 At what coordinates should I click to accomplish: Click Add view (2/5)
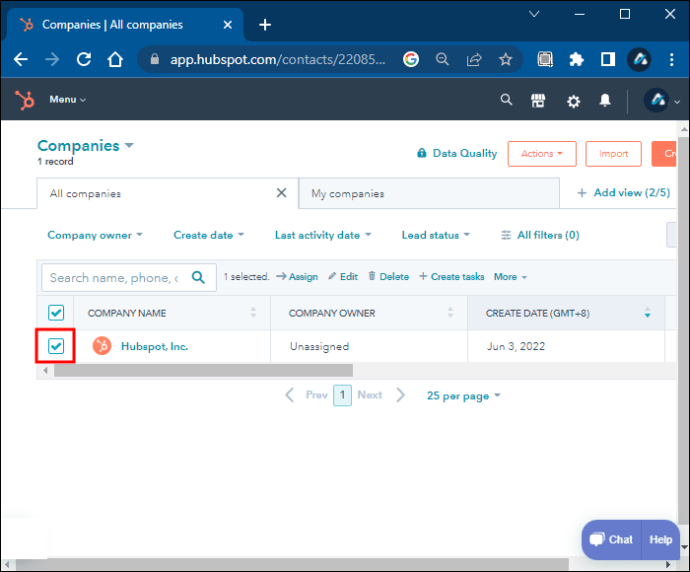pyautogui.click(x=624, y=193)
